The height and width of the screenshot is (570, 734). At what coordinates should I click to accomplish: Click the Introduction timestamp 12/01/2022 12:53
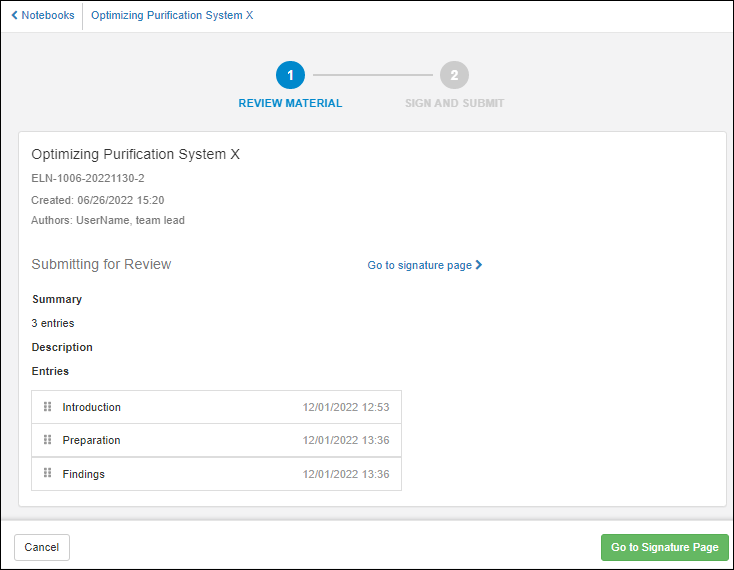[345, 407]
